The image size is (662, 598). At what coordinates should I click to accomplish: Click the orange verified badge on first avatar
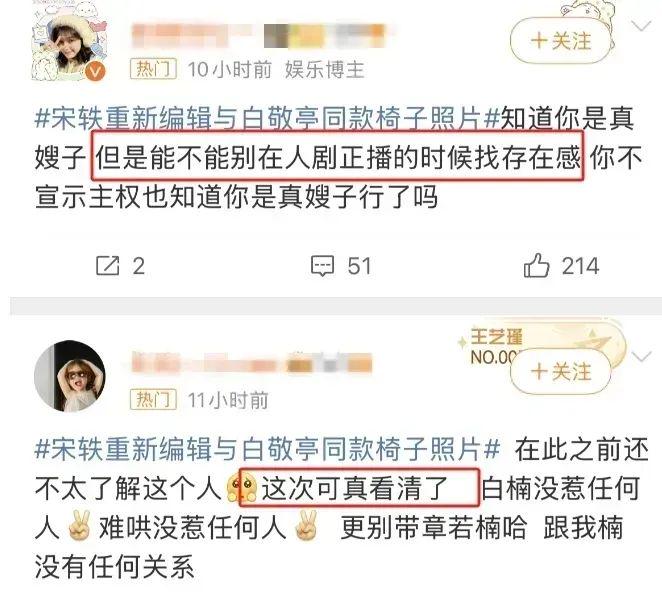(x=95, y=71)
